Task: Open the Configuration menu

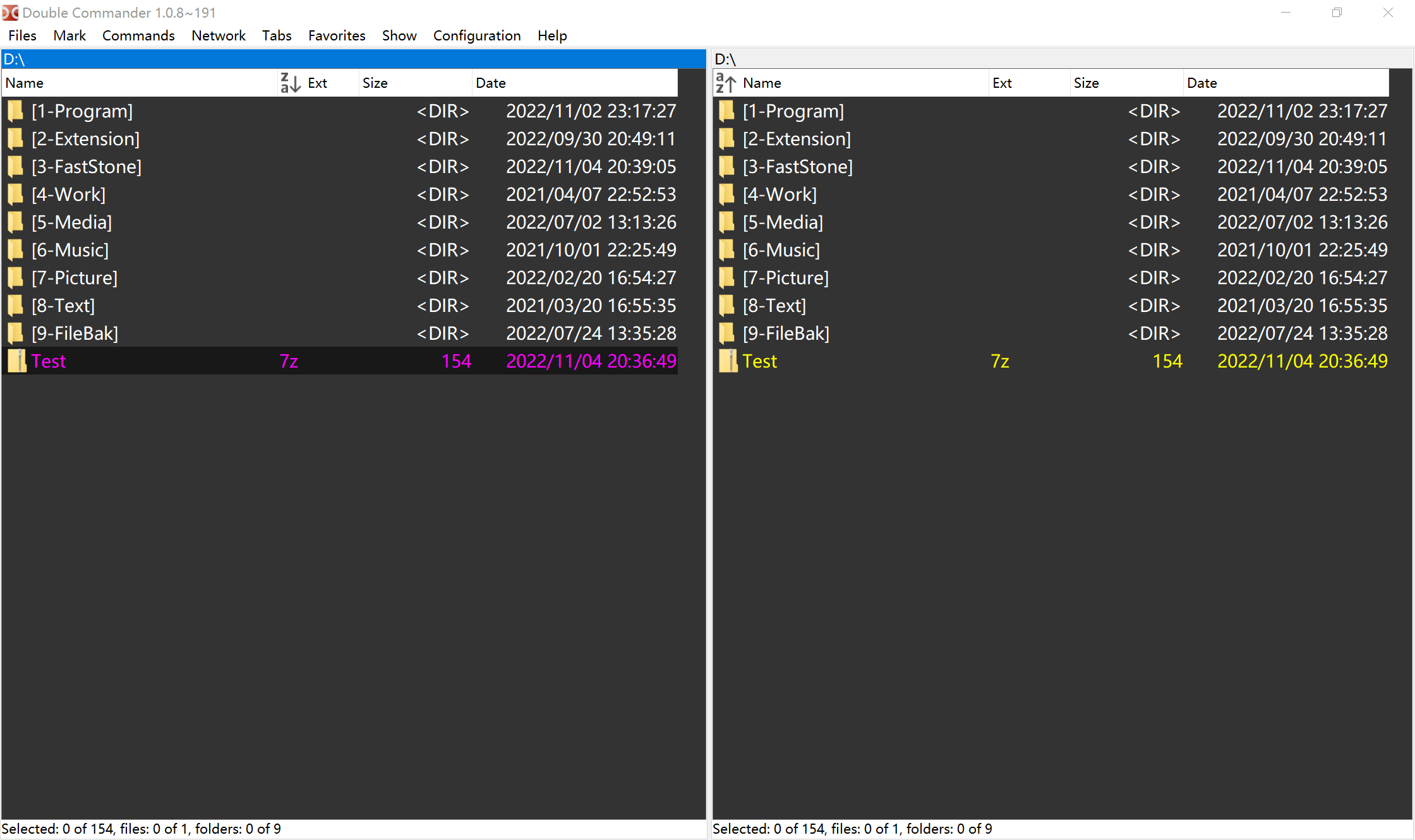Action: click(476, 35)
